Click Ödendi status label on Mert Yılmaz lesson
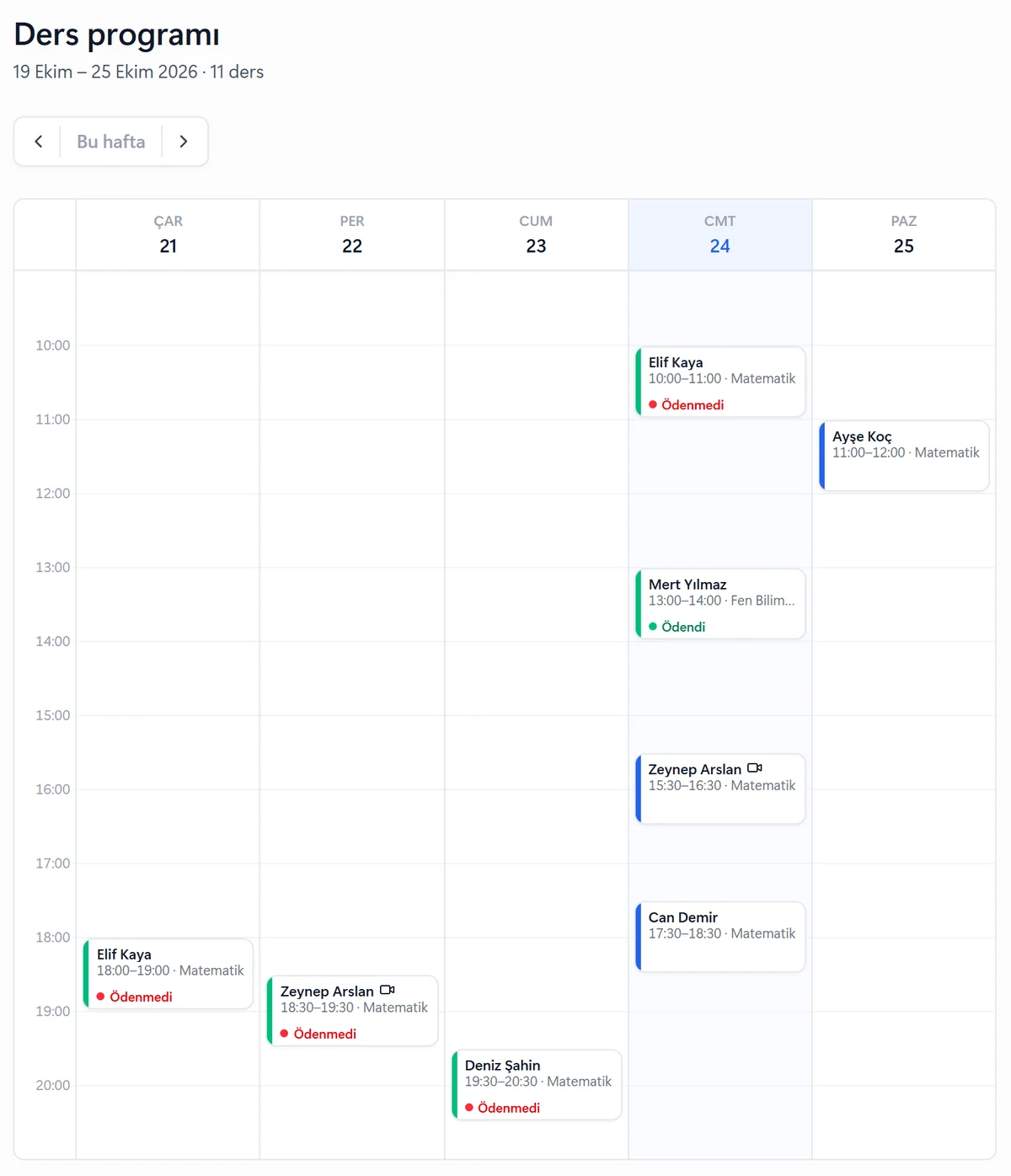 (x=683, y=627)
